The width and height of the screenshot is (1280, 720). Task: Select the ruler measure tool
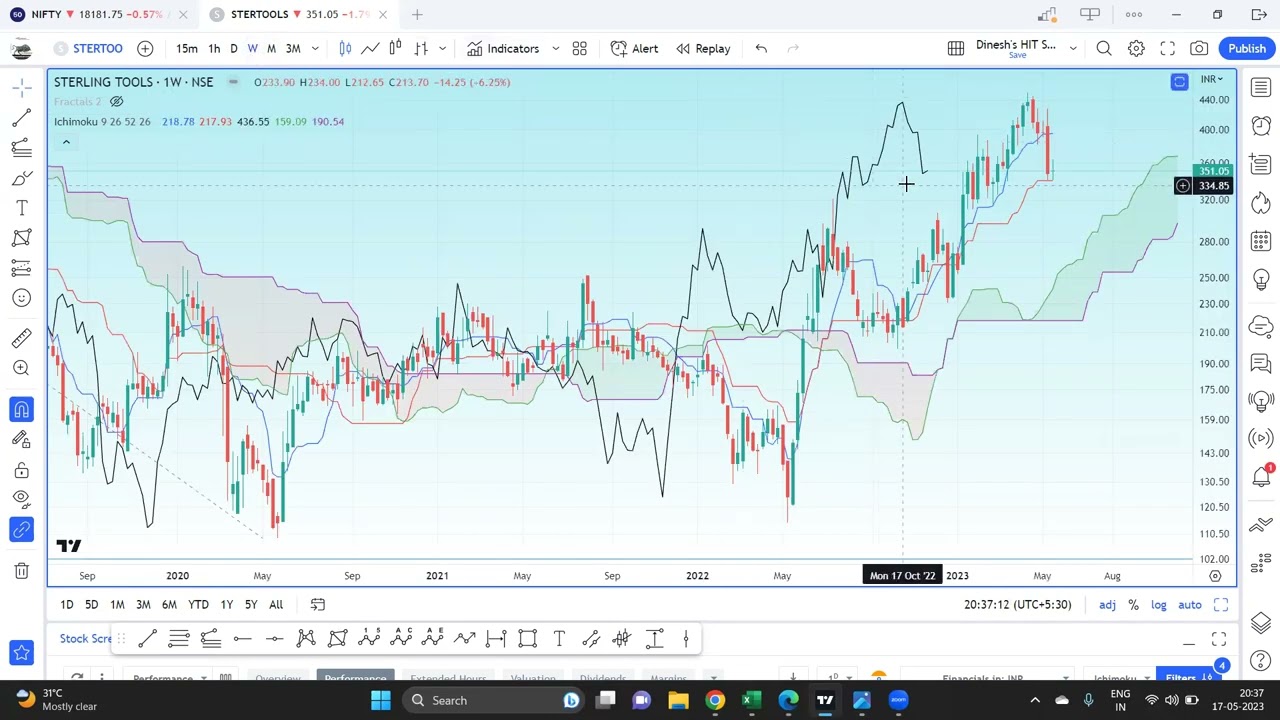(x=22, y=338)
